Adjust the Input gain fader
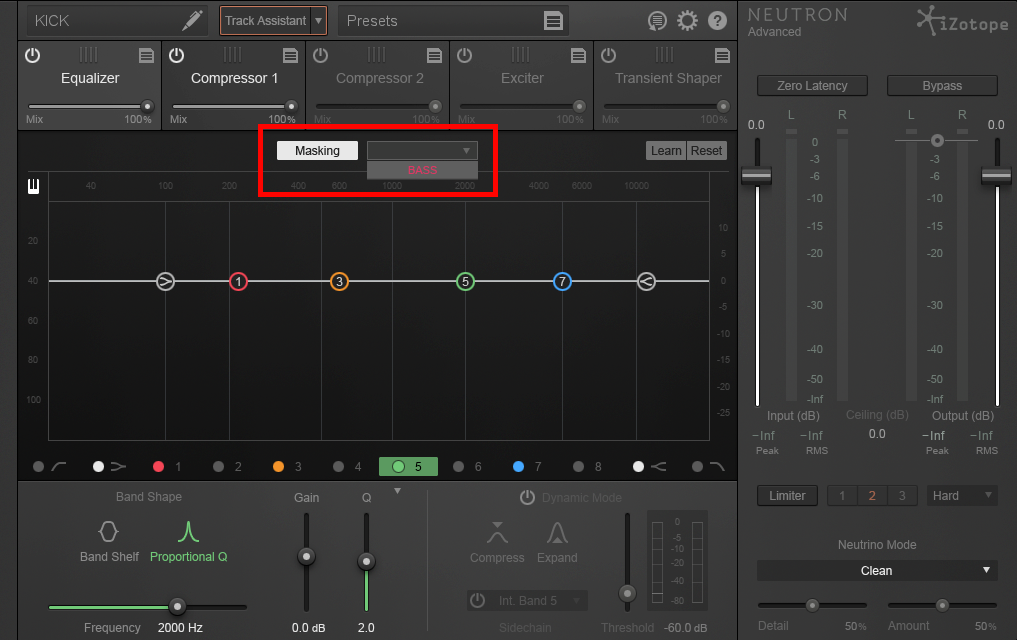This screenshot has width=1017, height=640. coord(756,176)
